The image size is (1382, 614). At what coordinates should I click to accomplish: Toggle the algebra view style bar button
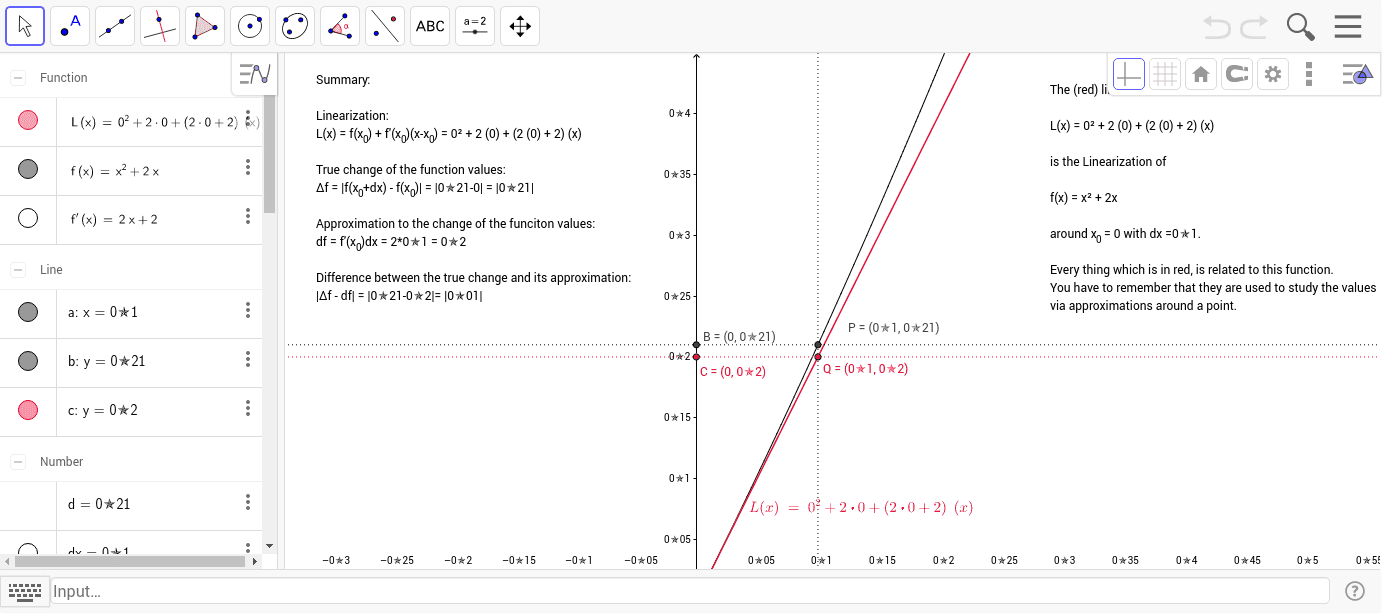click(254, 74)
